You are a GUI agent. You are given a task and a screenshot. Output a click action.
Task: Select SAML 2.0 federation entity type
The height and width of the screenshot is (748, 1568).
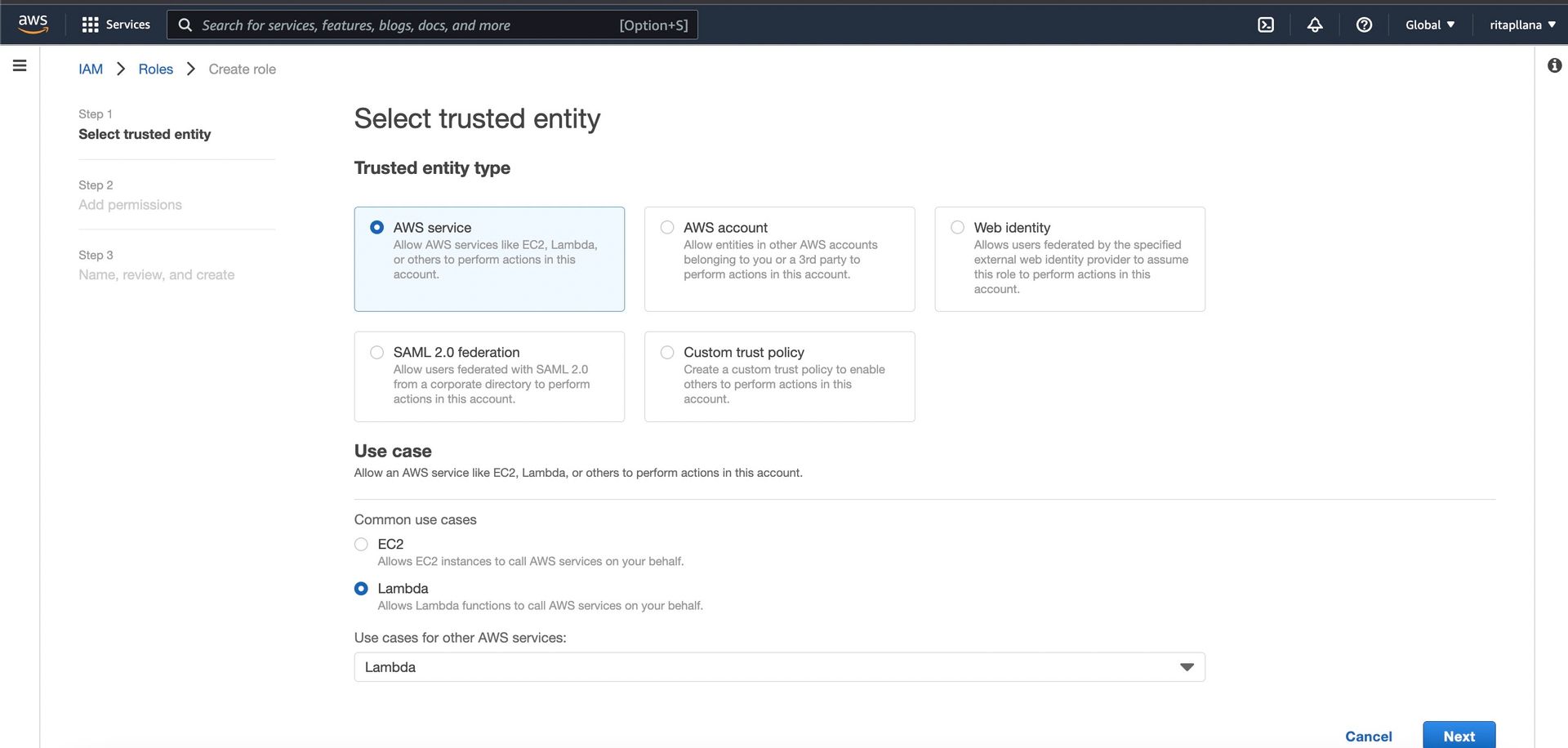click(x=489, y=376)
